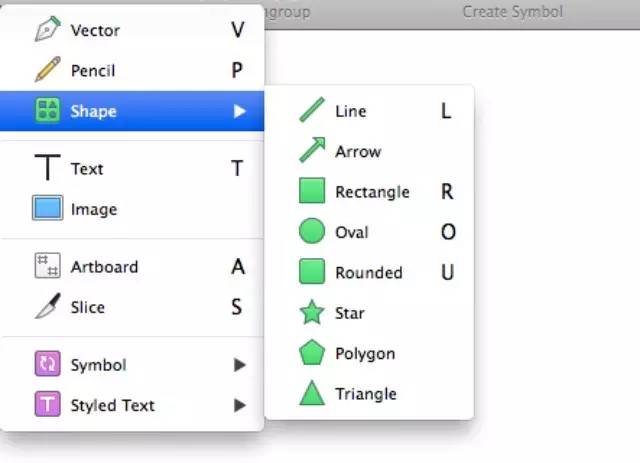Click the Slice knife icon

pos(47,307)
